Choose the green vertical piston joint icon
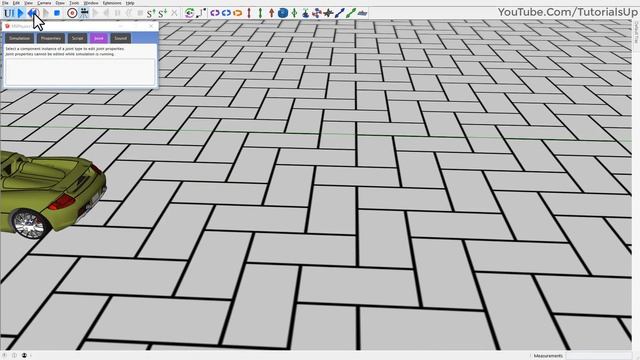The width and height of the screenshot is (640, 360). point(260,13)
